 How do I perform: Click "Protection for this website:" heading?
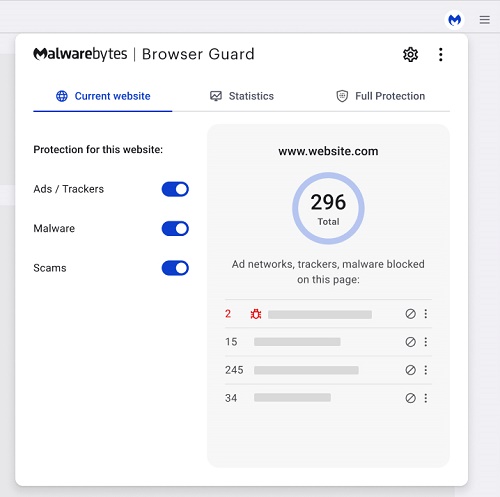click(98, 150)
